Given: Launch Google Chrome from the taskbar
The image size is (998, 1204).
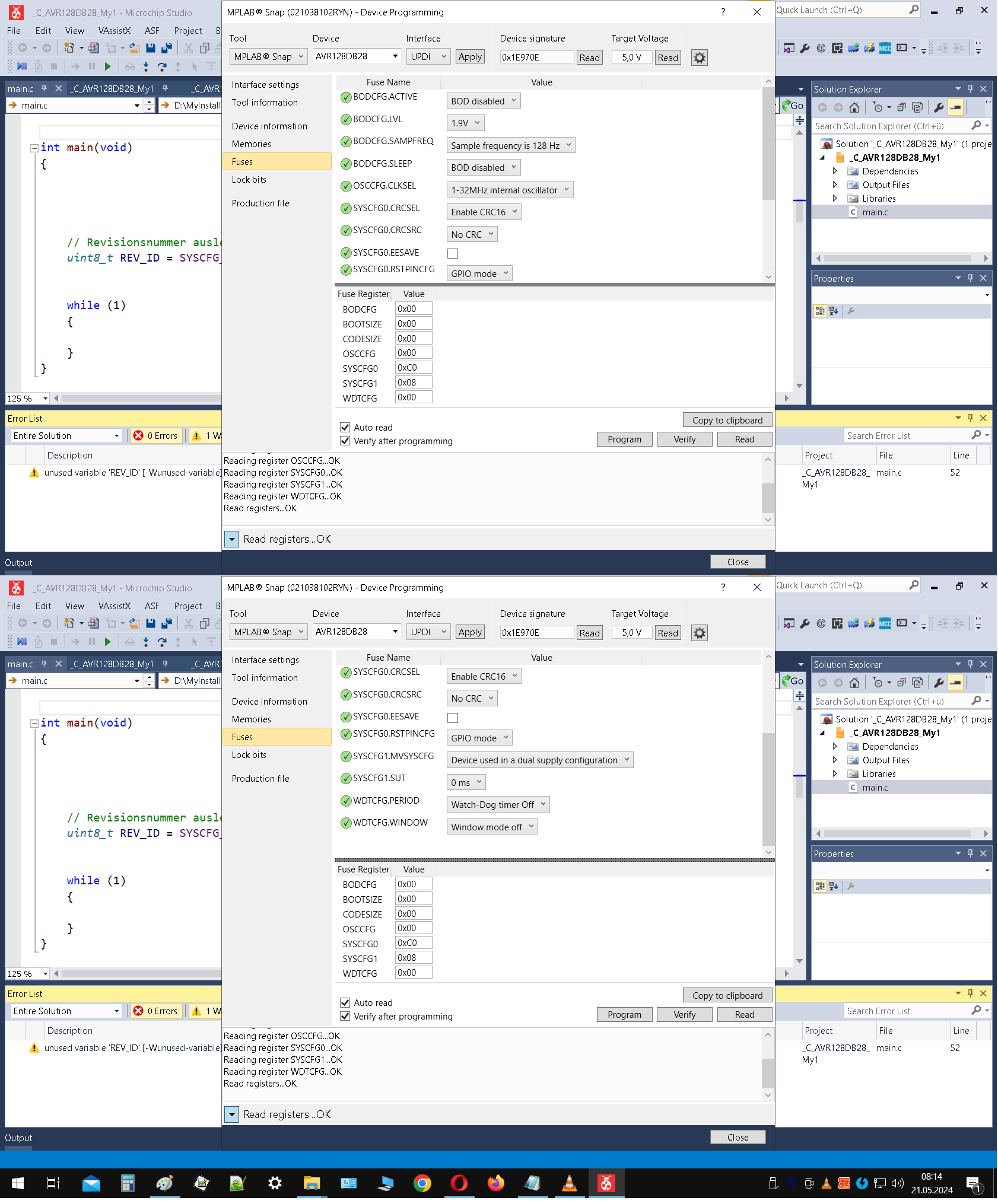Looking at the screenshot, I should pos(422,1183).
